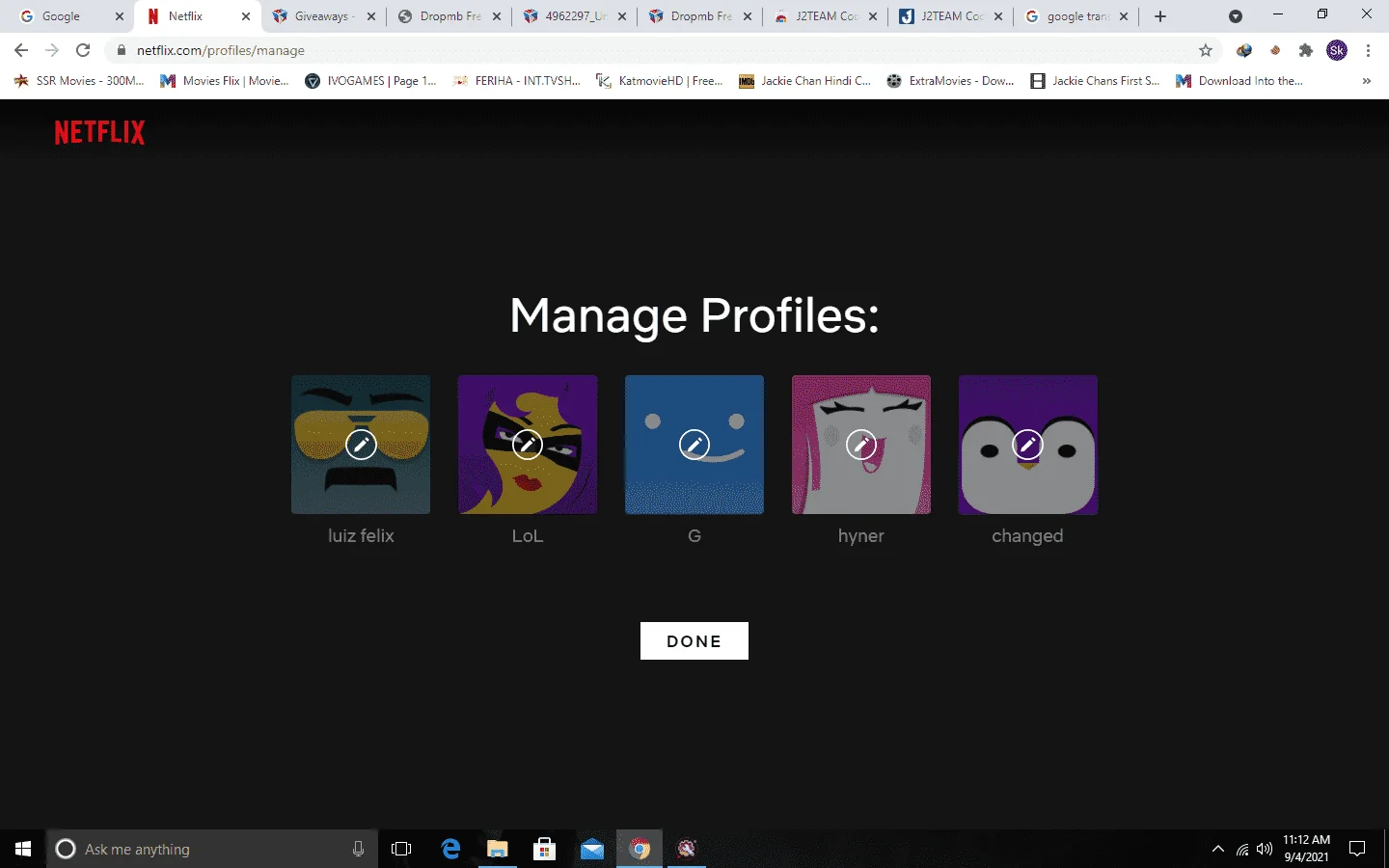Open Chrome three-dot menu
This screenshot has width=1389, height=868.
(x=1368, y=50)
